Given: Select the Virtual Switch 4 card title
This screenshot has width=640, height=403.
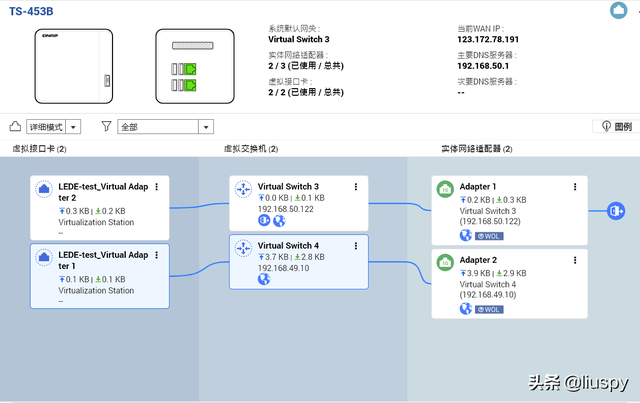Looking at the screenshot, I should tap(288, 246).
